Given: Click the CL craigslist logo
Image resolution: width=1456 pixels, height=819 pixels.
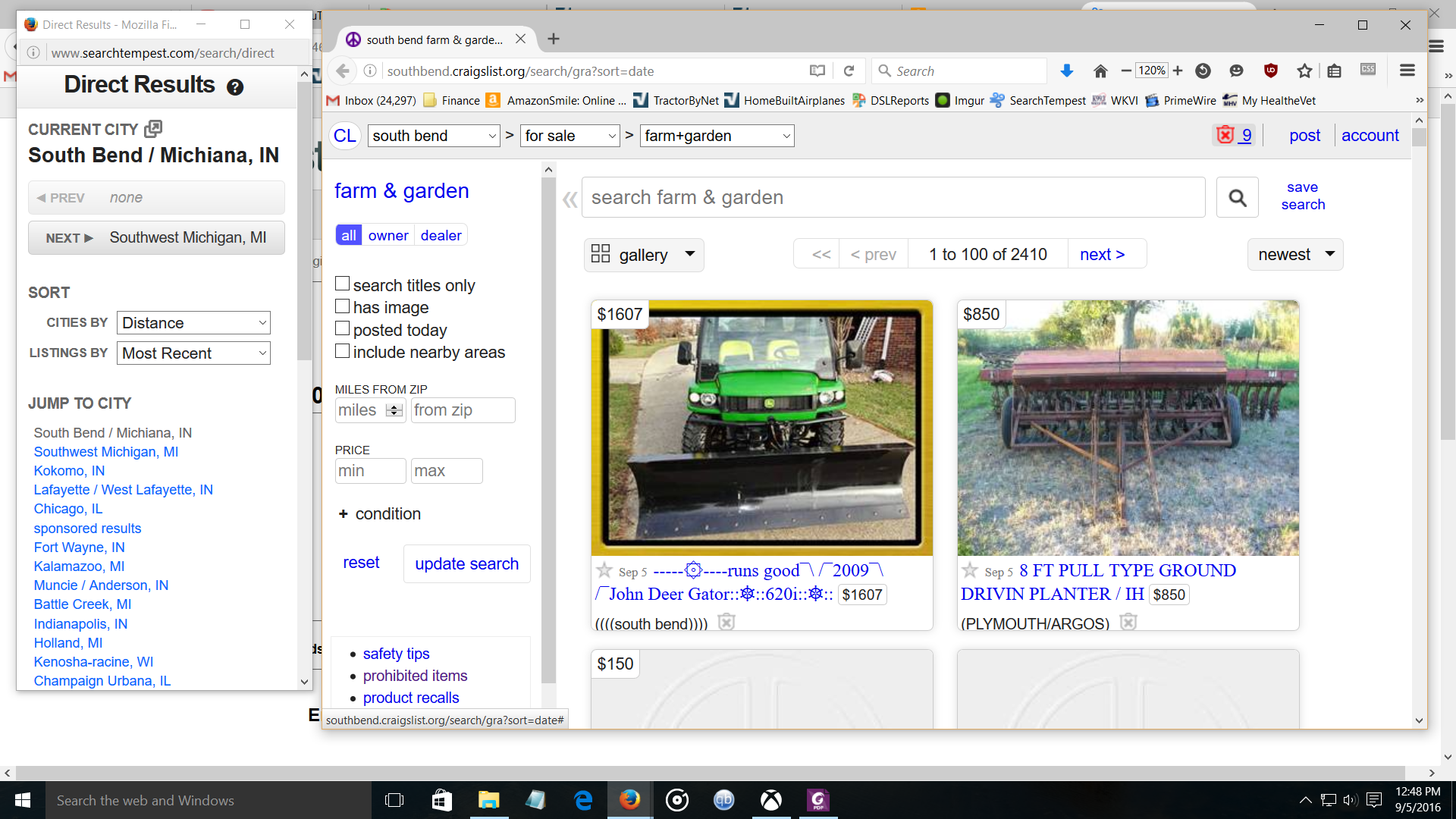Looking at the screenshot, I should point(344,136).
